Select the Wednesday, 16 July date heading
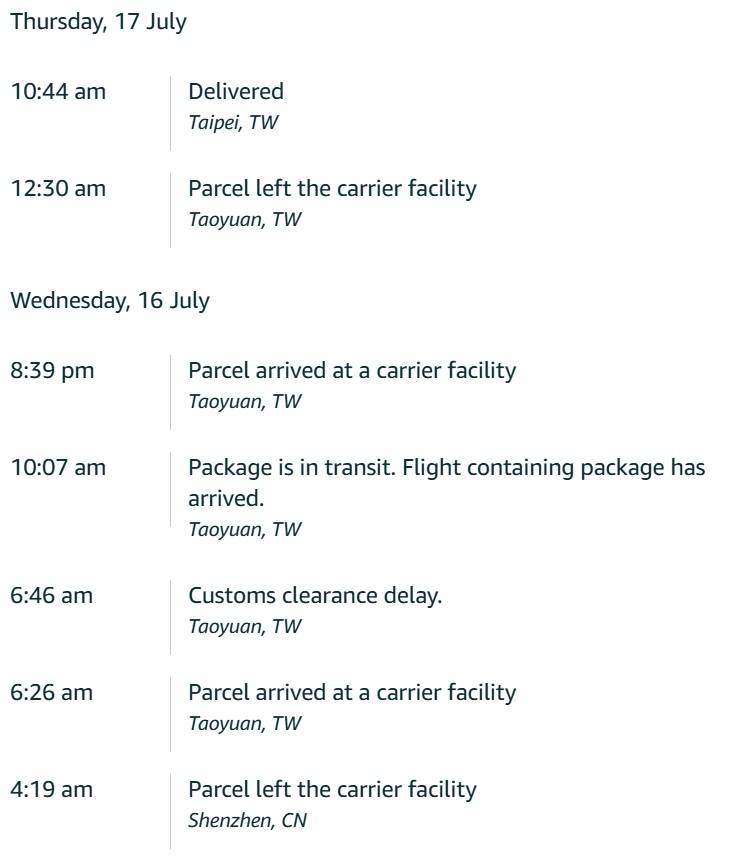 pos(110,301)
